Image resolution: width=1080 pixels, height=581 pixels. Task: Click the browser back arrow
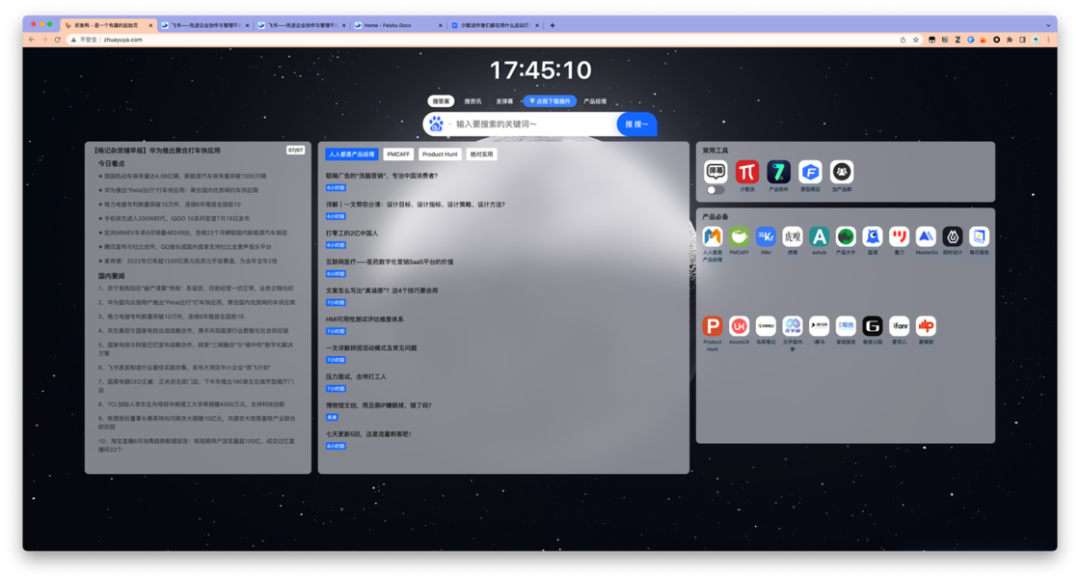click(32, 40)
